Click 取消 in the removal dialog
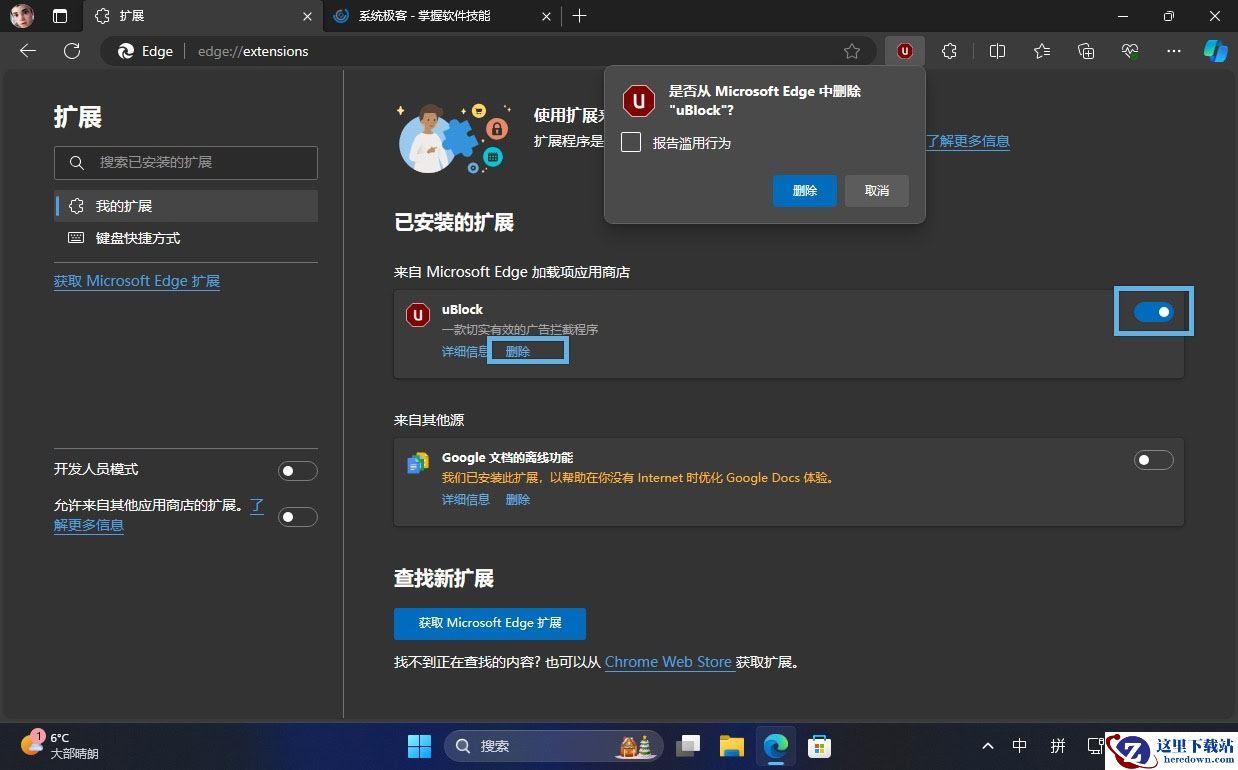 [x=877, y=190]
